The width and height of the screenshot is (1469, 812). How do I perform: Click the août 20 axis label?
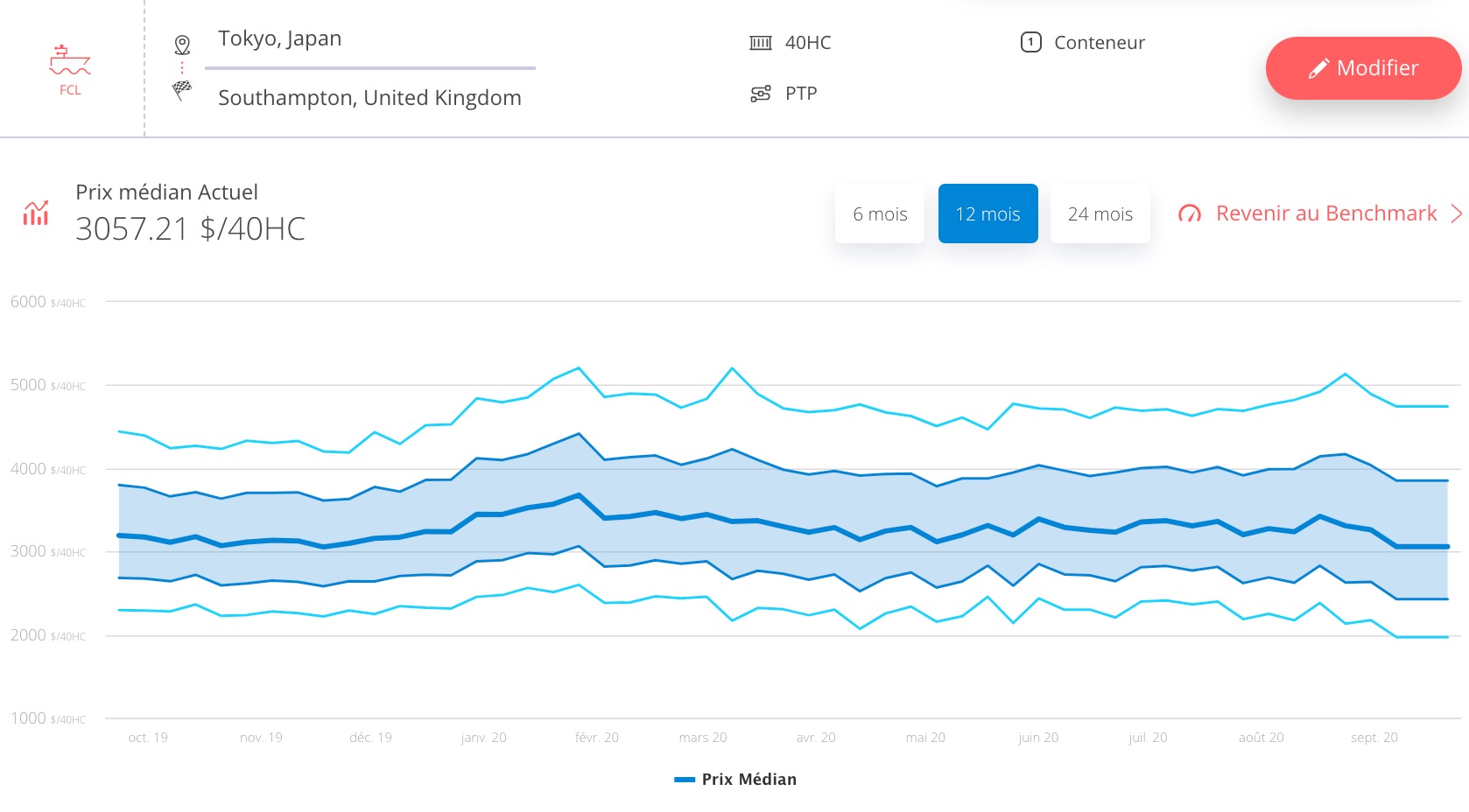click(x=1262, y=738)
